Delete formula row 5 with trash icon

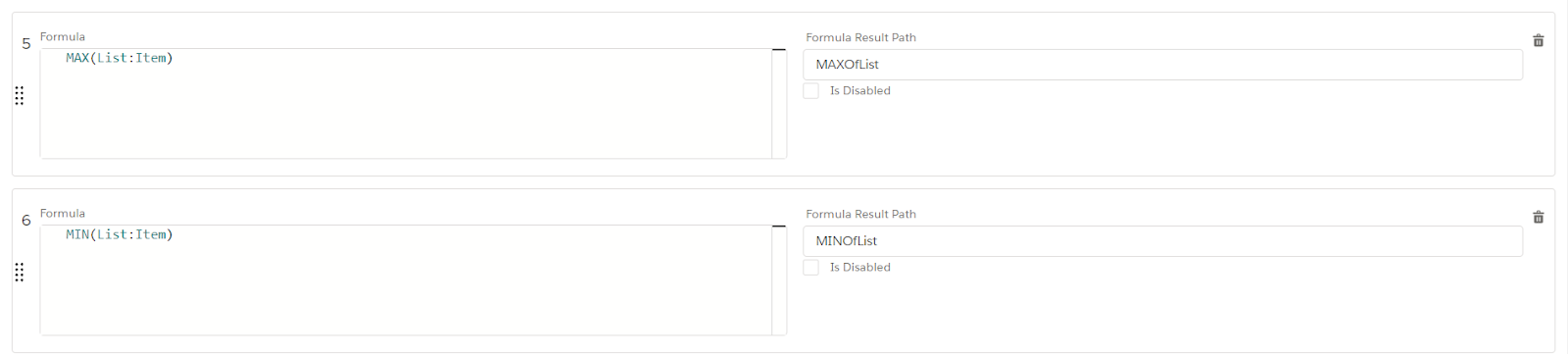point(1538,41)
